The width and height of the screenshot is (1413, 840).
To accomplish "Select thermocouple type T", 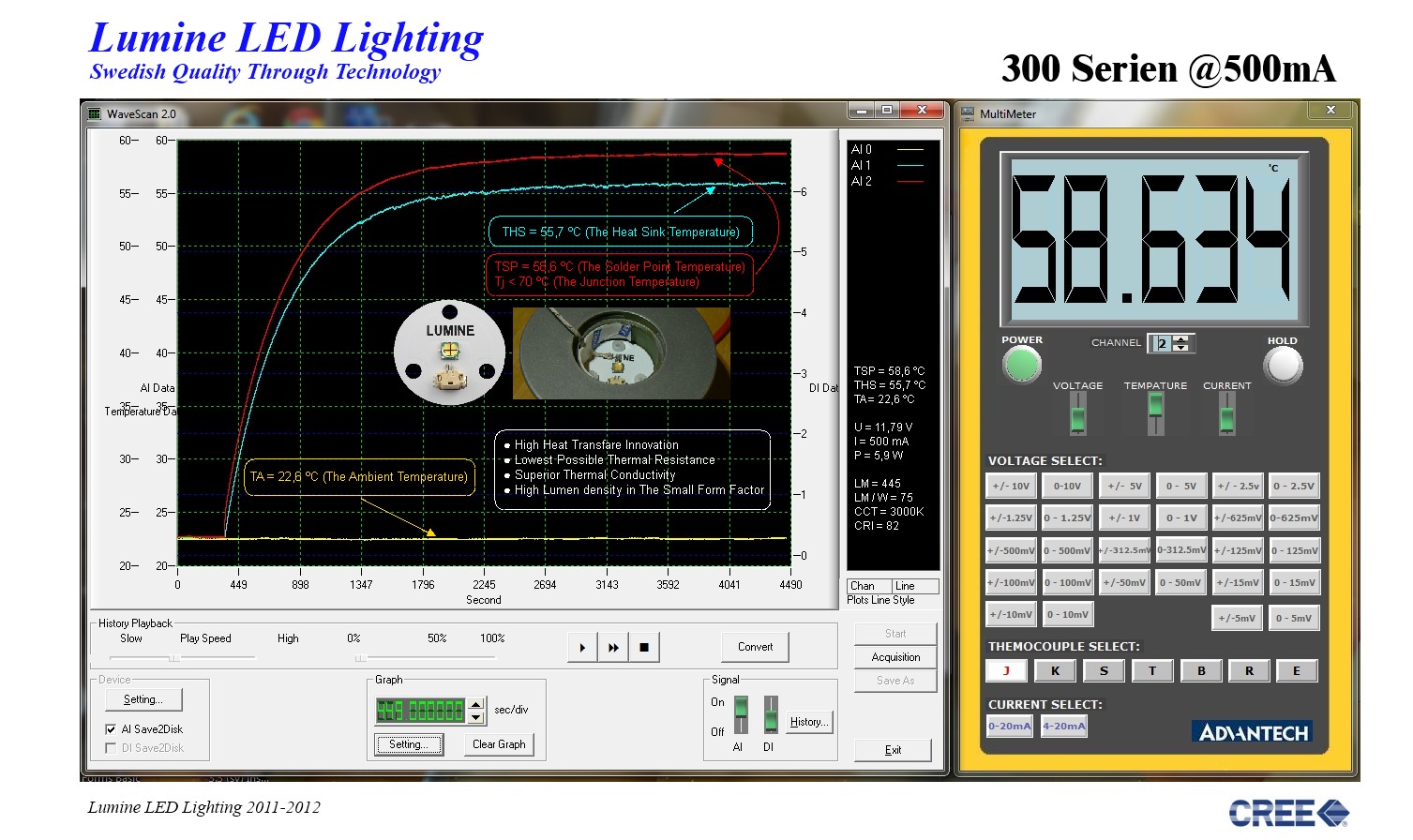I will 1152,670.
